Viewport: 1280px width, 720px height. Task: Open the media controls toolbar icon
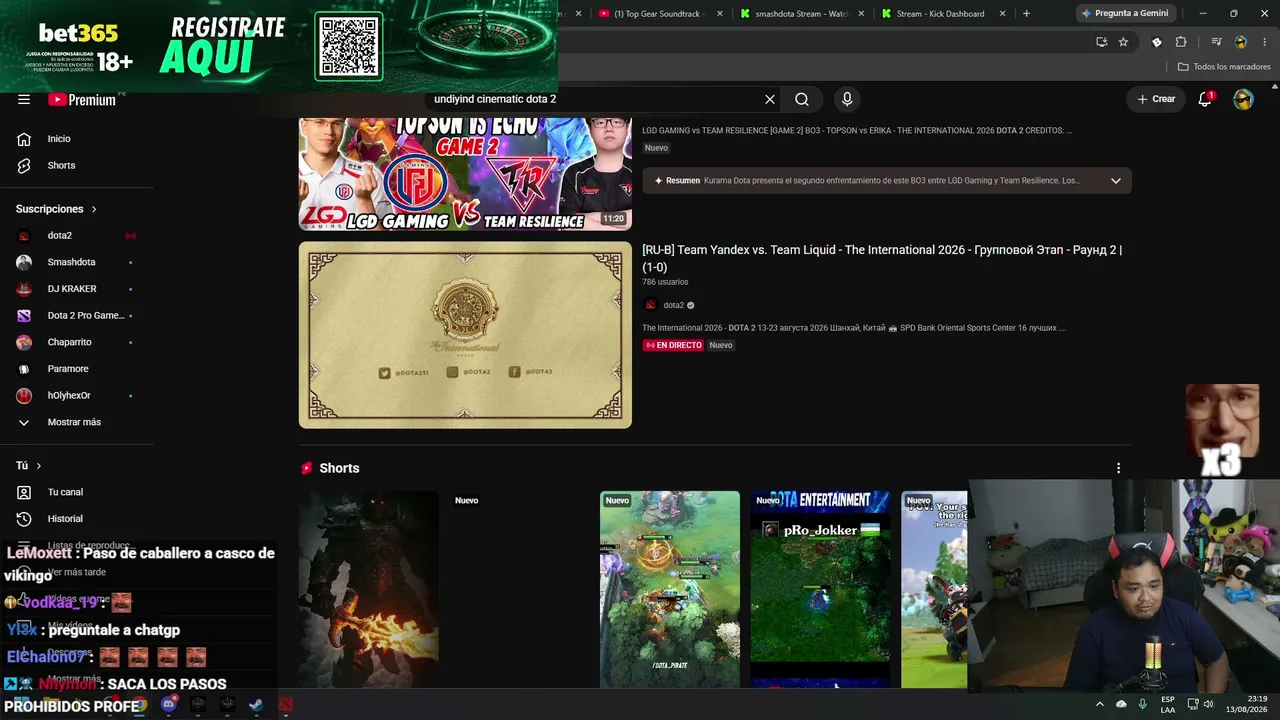[1216, 42]
